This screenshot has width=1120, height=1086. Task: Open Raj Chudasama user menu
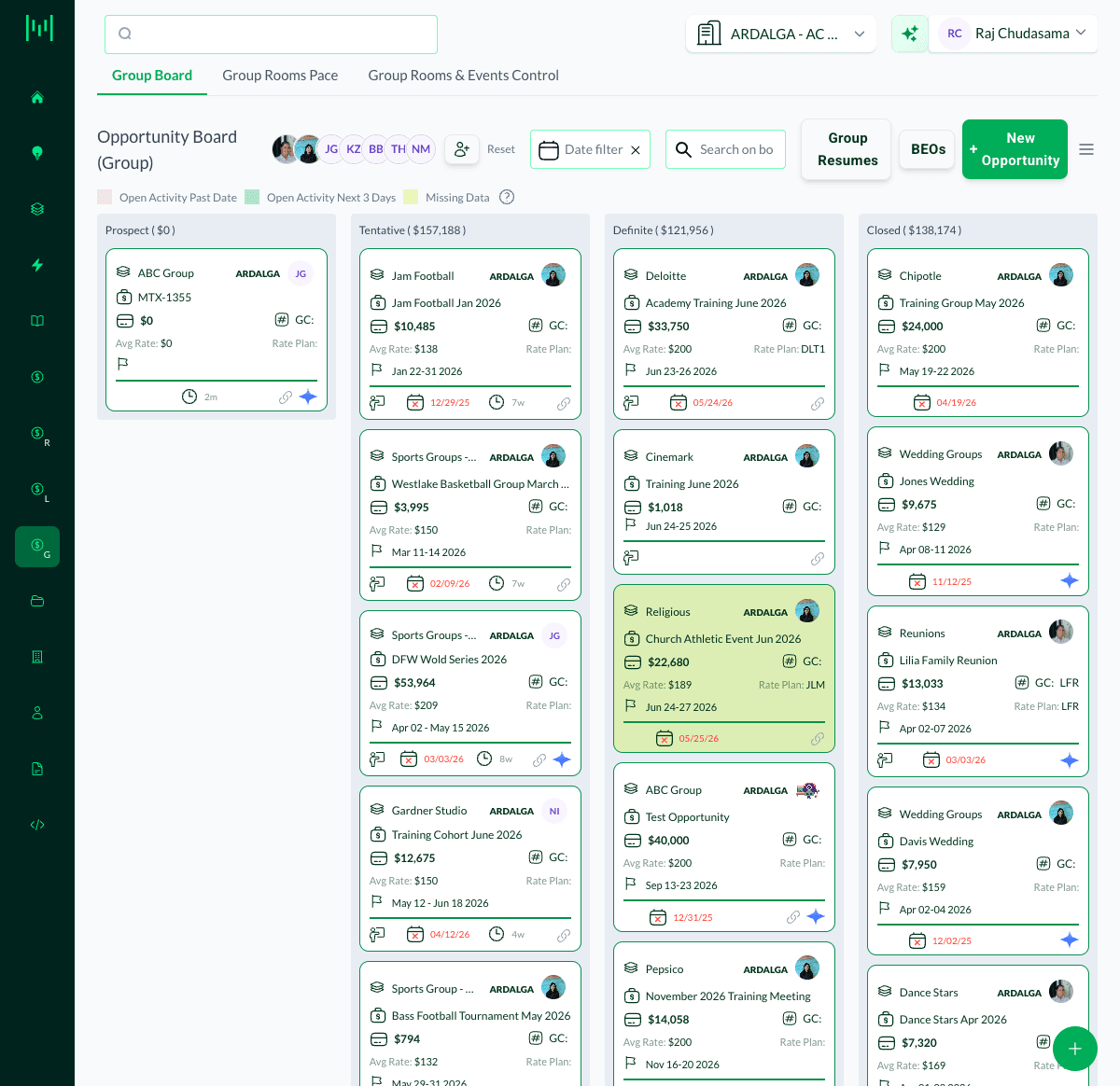point(1014,34)
